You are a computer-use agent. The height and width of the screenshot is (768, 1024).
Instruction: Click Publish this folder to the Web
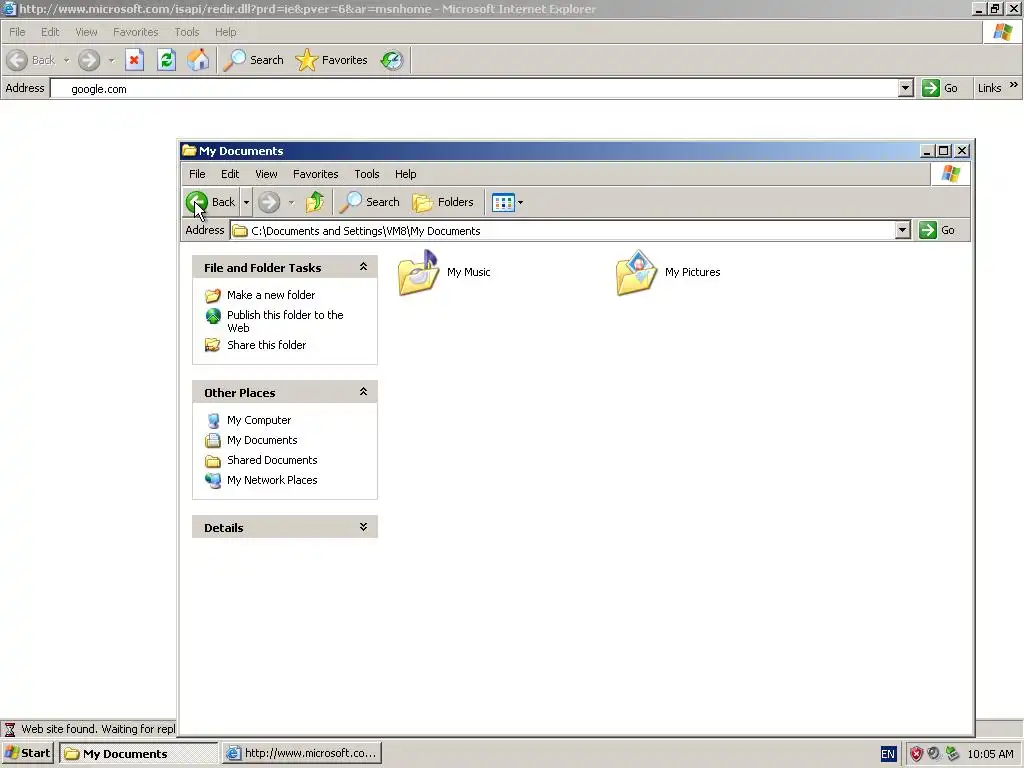pyautogui.click(x=285, y=321)
